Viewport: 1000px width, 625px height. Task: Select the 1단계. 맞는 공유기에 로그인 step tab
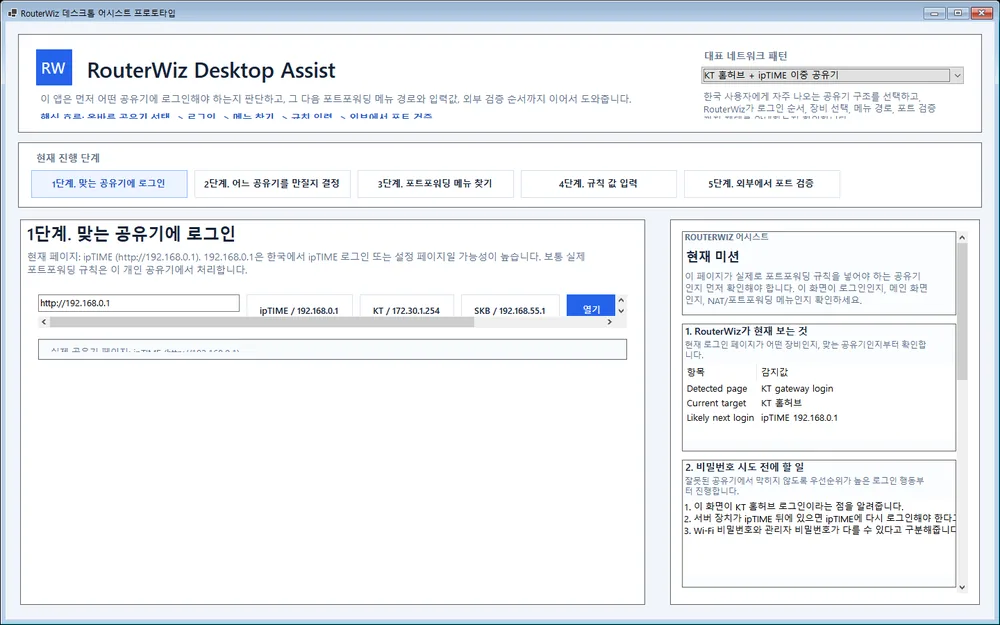(109, 184)
